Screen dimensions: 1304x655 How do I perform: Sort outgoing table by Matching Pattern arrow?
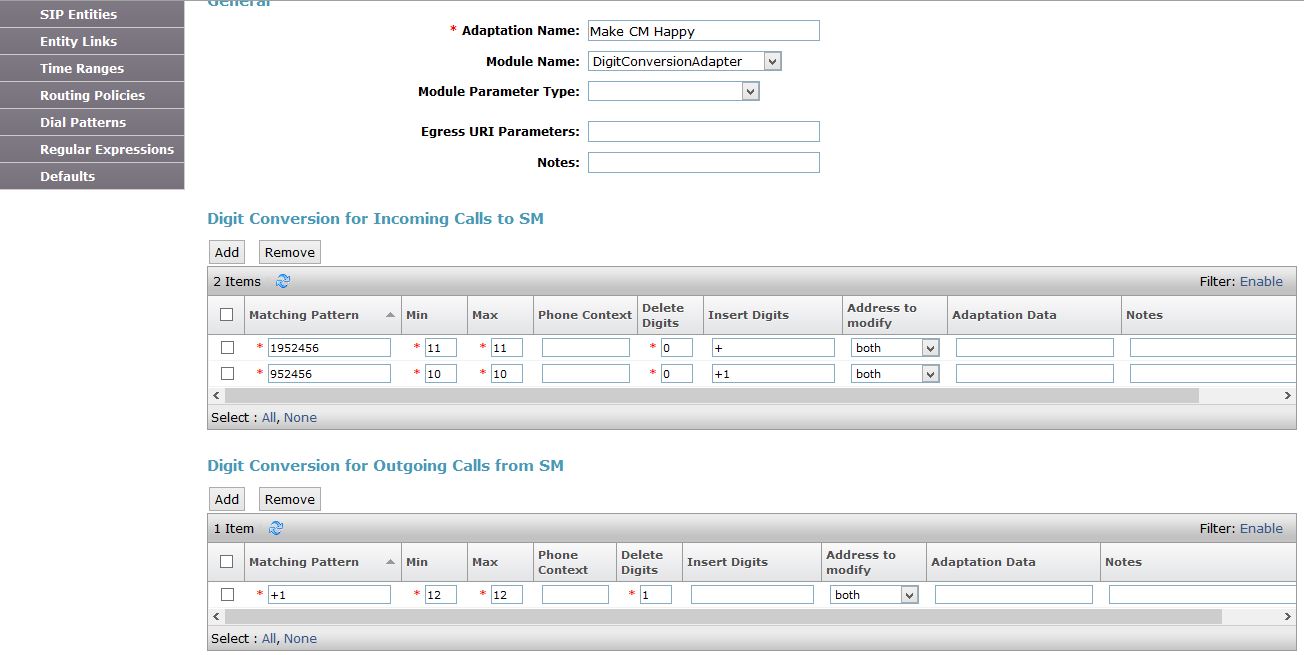pyautogui.click(x=390, y=562)
